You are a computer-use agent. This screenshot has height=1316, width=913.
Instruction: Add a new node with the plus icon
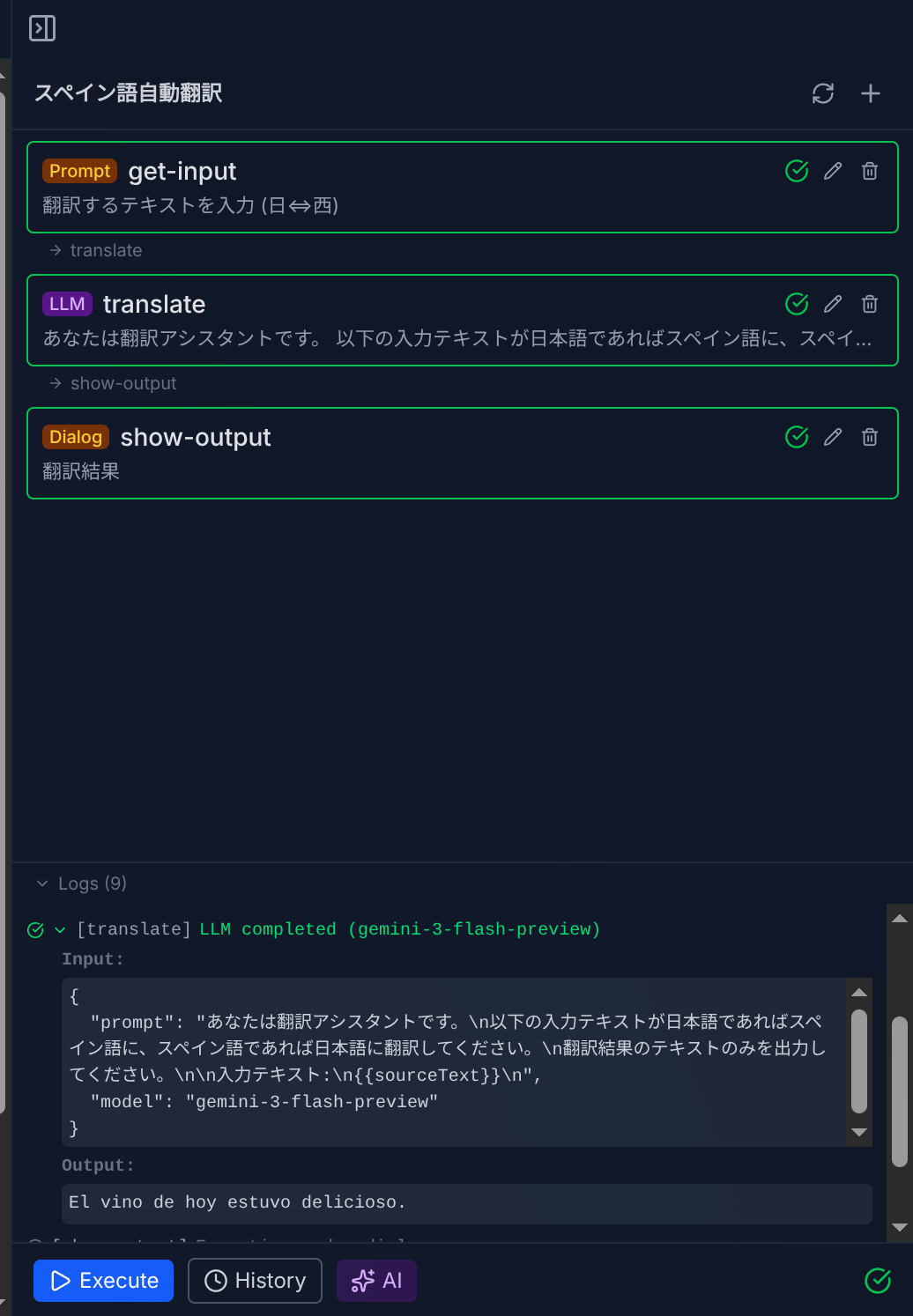tap(870, 93)
